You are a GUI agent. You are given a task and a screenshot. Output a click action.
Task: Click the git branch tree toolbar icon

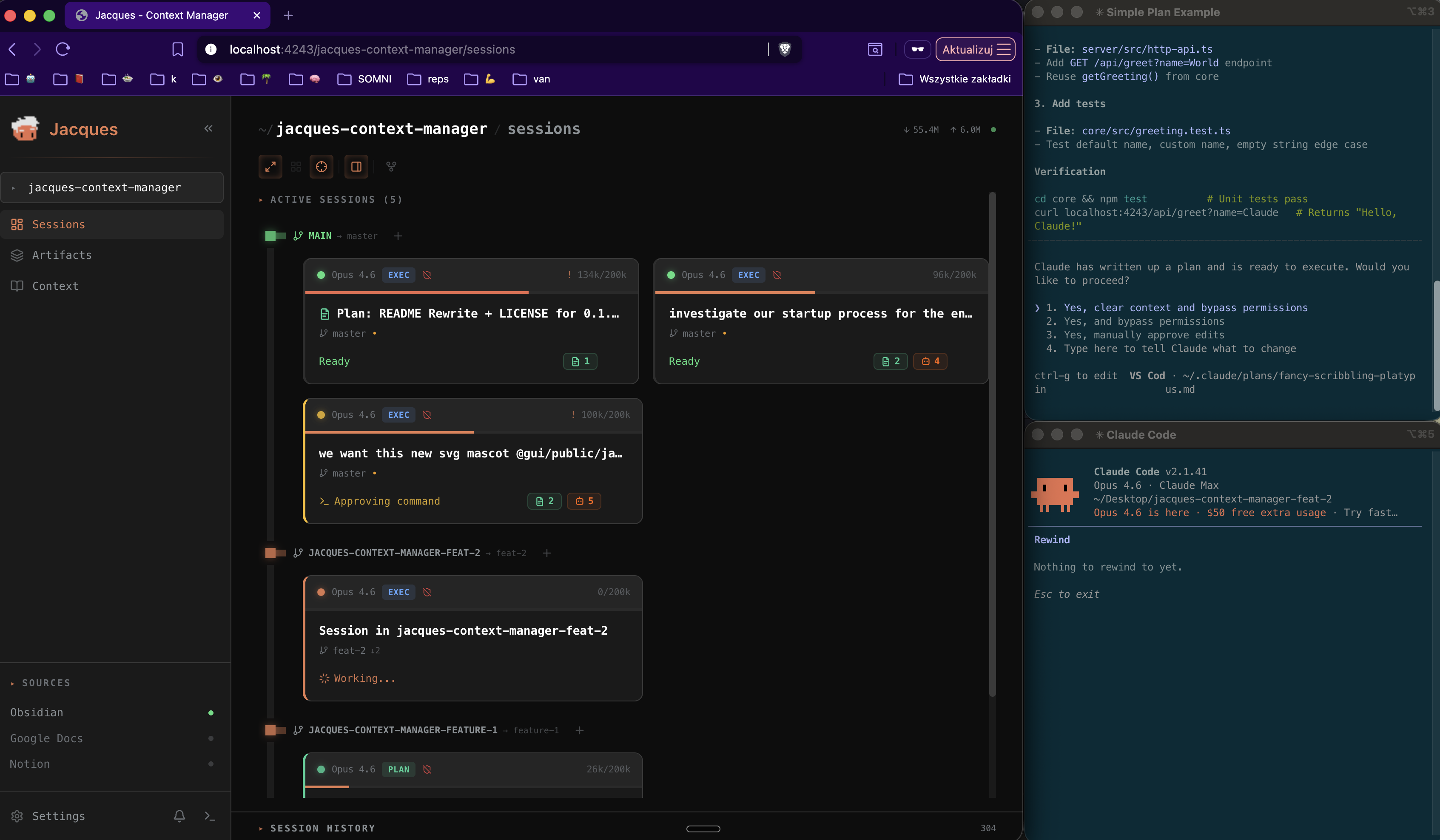coord(391,167)
